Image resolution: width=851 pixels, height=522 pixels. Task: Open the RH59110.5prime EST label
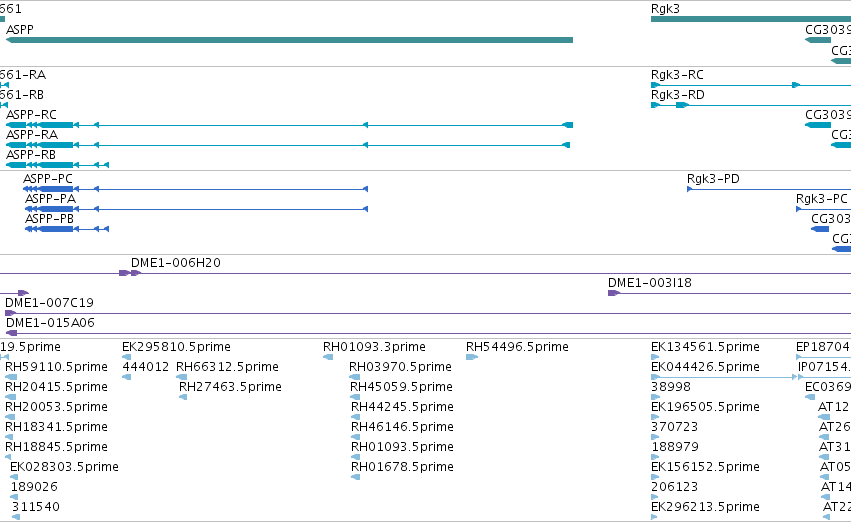pyautogui.click(x=56, y=367)
